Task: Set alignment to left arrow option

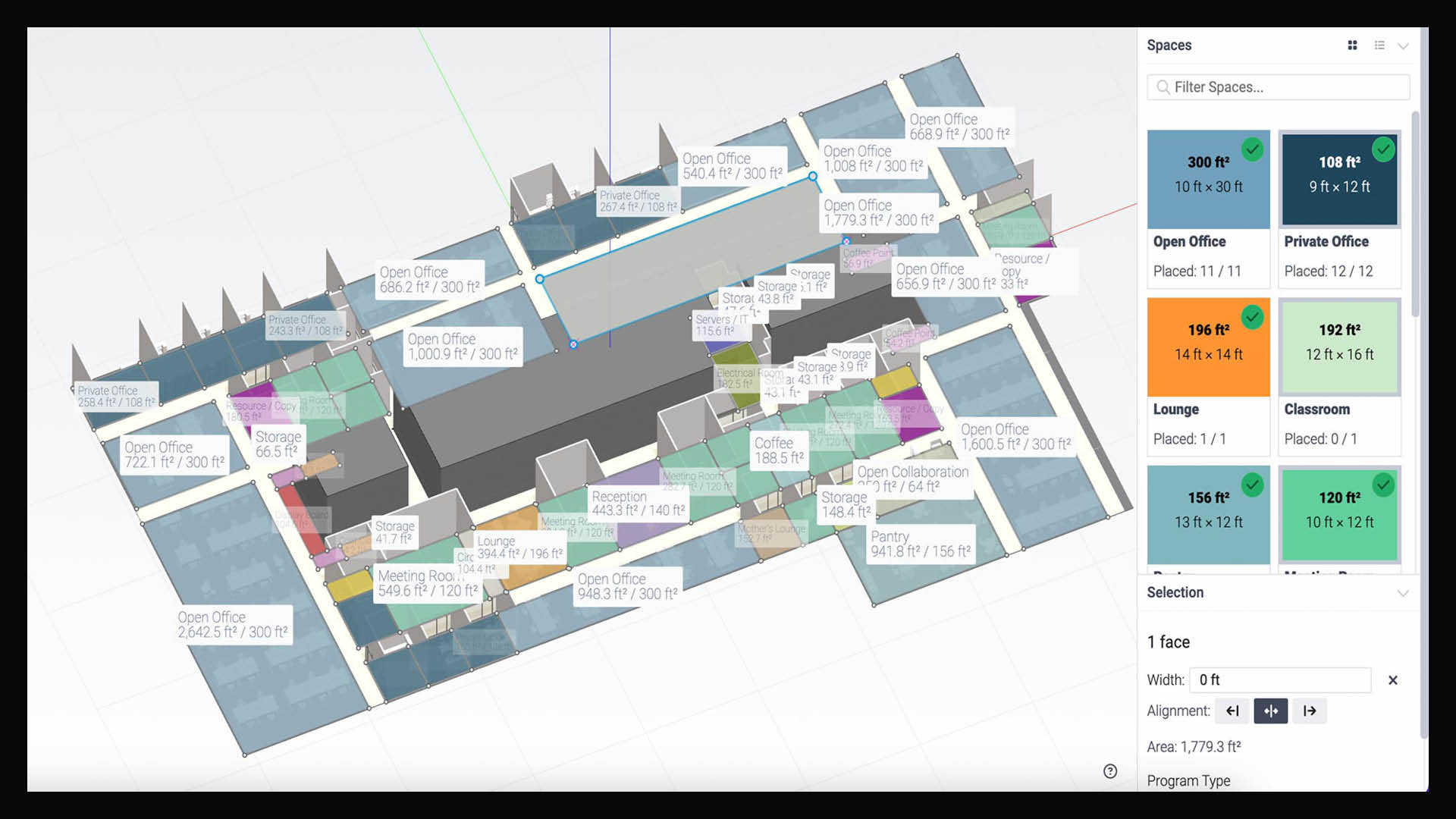Action: pos(1232,711)
